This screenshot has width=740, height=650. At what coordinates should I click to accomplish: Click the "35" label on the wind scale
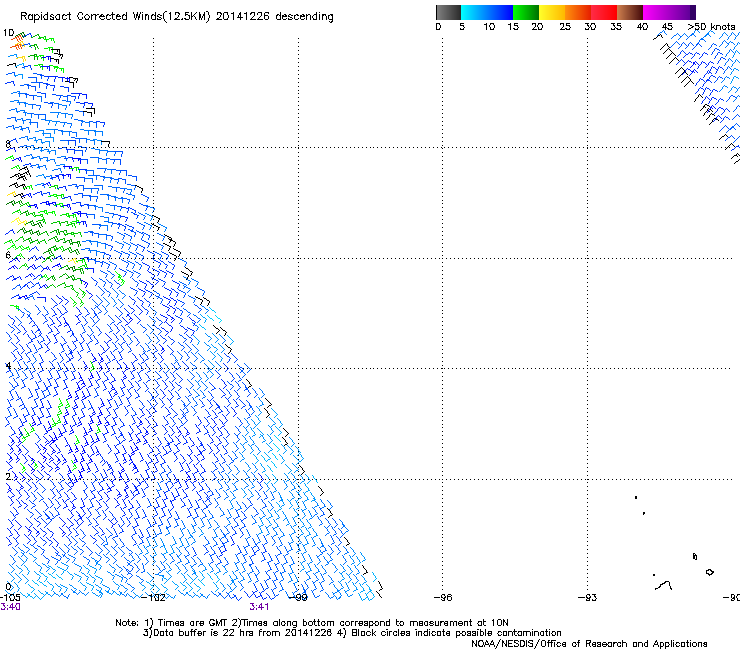(616, 27)
